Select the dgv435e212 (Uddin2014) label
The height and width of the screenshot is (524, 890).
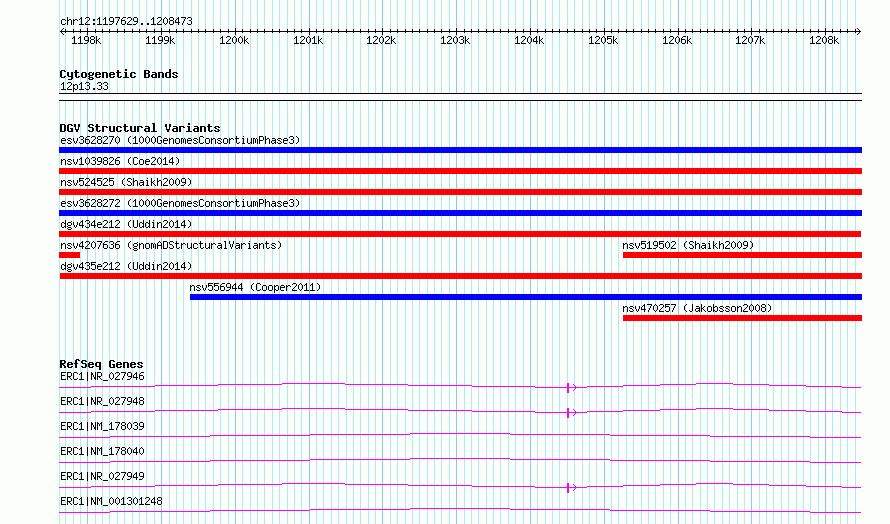pyautogui.click(x=126, y=266)
